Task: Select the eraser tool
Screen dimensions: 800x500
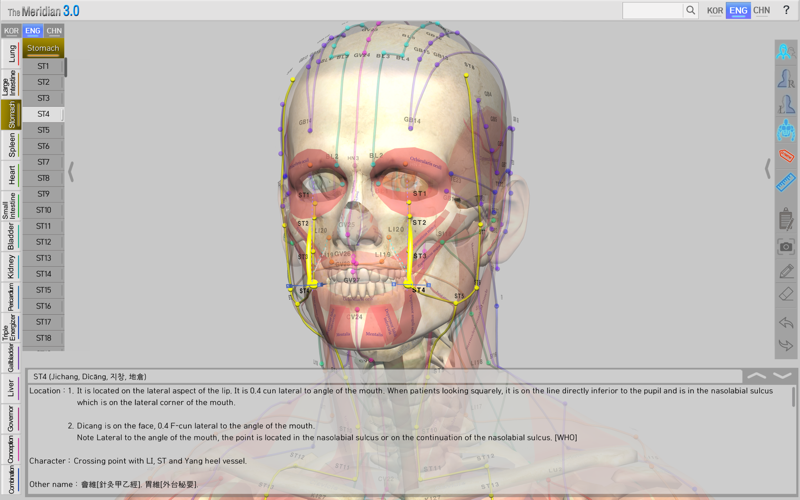Action: [786, 294]
